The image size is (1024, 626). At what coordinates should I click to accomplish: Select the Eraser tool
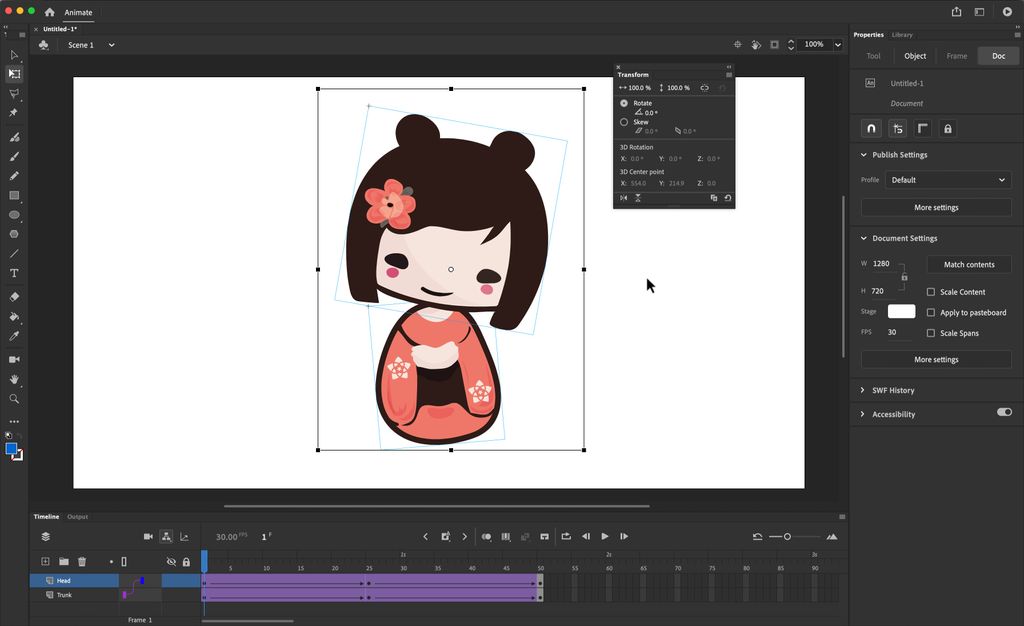pyautogui.click(x=14, y=296)
